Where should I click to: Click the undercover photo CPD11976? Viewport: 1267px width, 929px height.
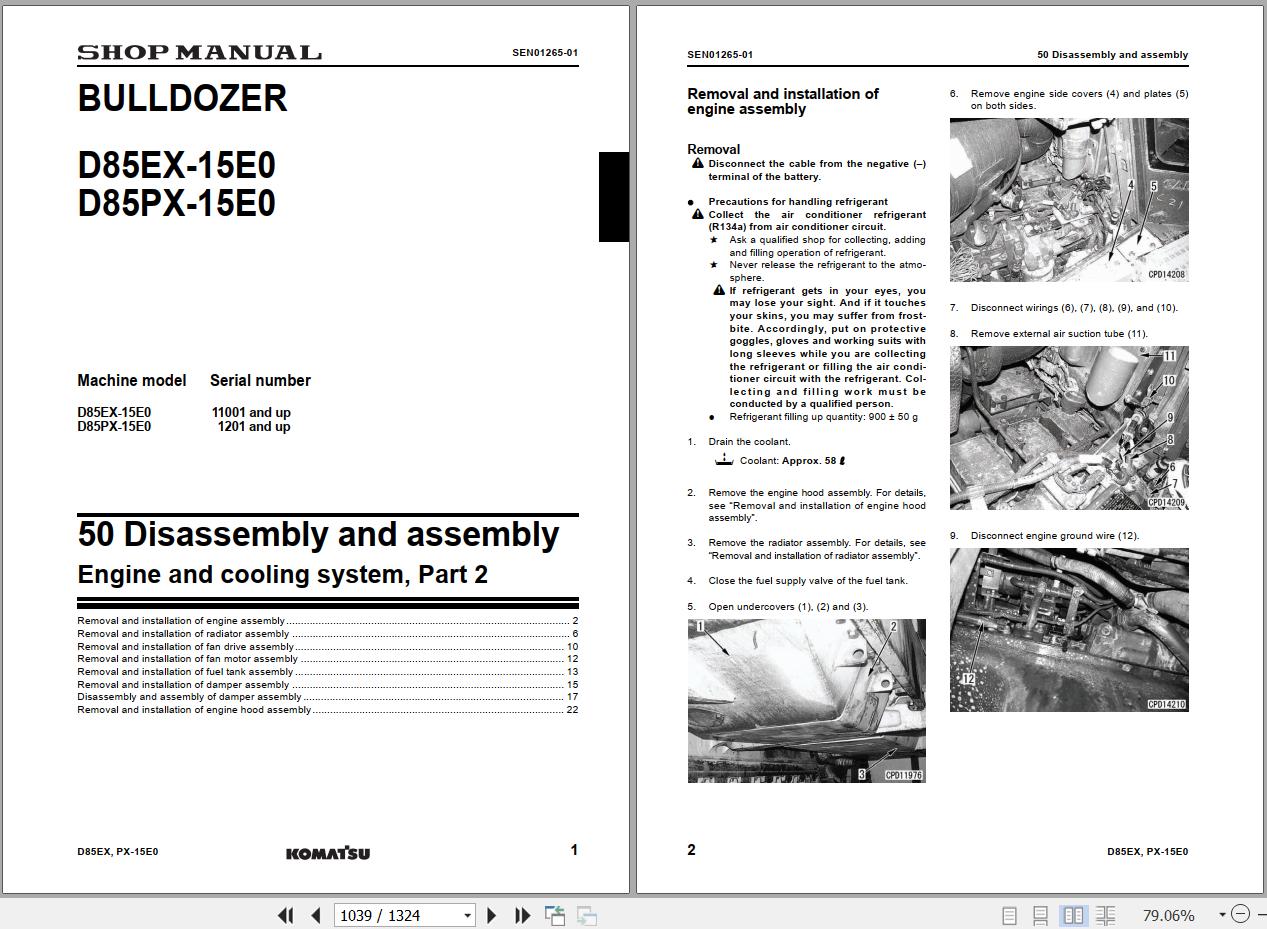(x=807, y=700)
